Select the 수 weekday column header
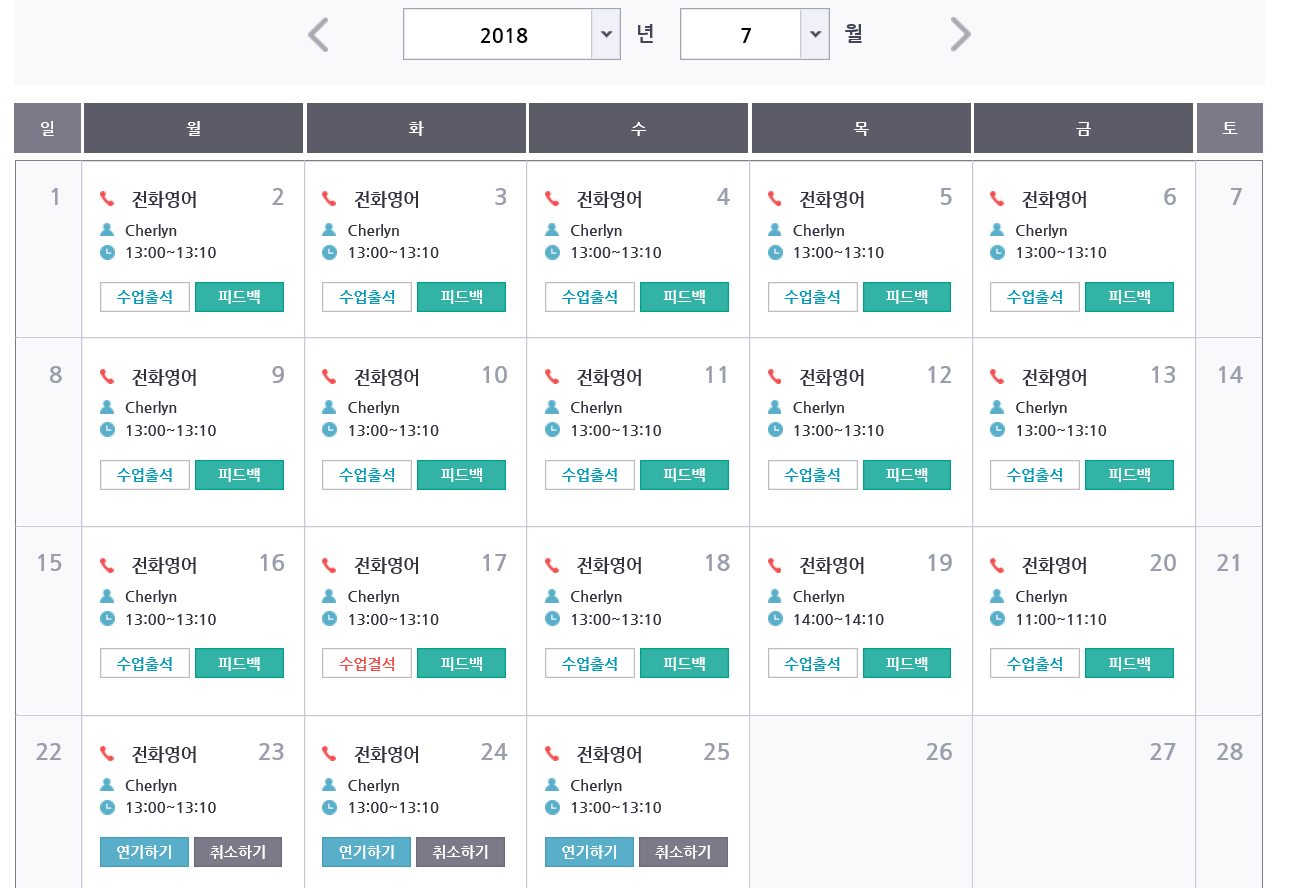This screenshot has height=888, width=1302. (x=638, y=129)
